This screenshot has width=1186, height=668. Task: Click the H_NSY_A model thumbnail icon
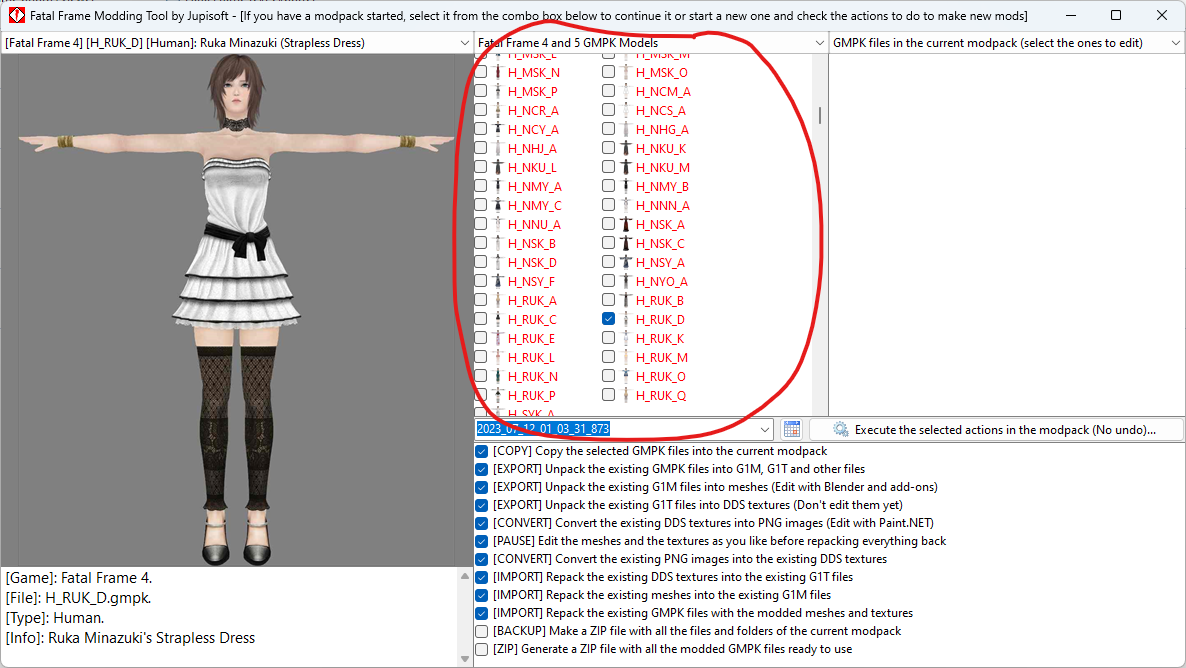coord(626,263)
